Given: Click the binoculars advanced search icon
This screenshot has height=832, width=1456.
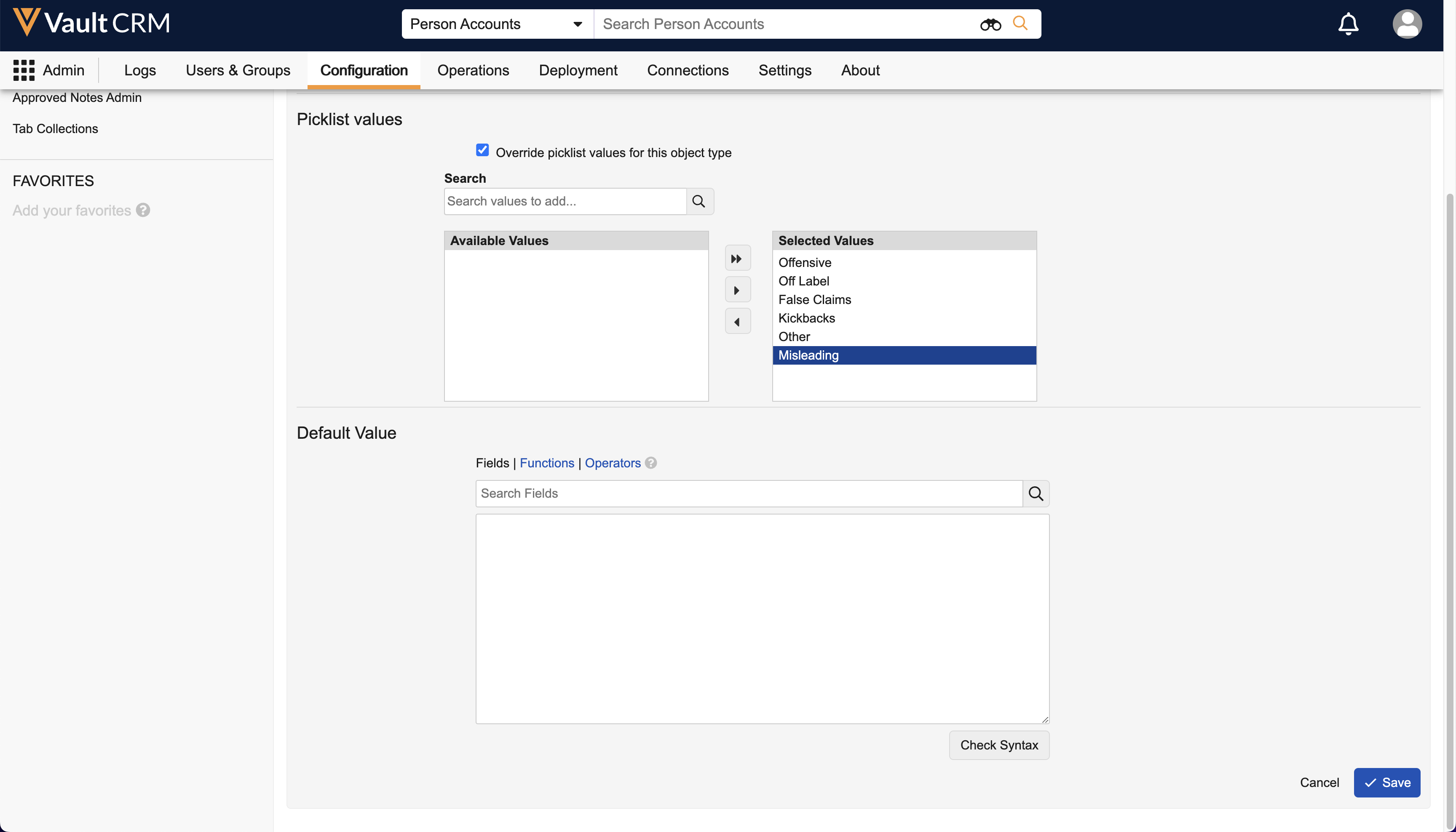Looking at the screenshot, I should (990, 24).
